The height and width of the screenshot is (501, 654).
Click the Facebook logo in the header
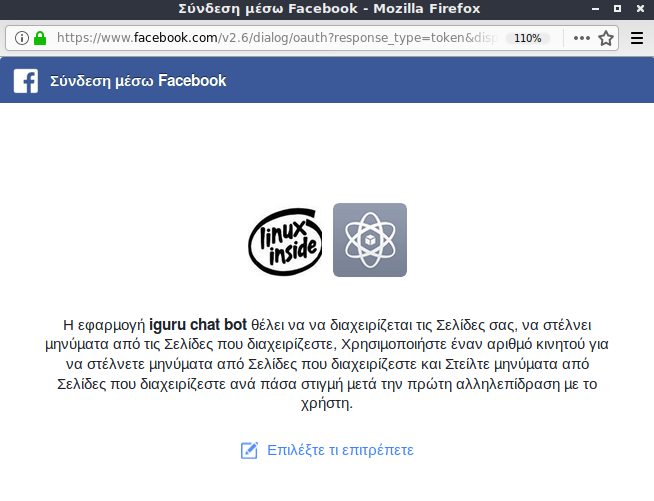coord(26,81)
